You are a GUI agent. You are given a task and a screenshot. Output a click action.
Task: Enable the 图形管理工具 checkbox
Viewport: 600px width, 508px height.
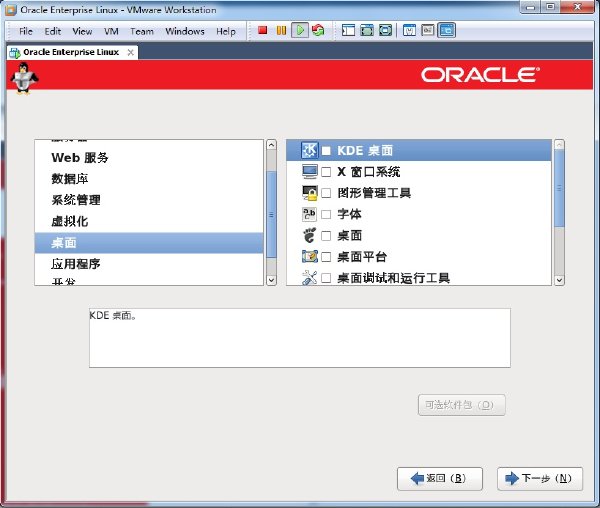tap(326, 193)
